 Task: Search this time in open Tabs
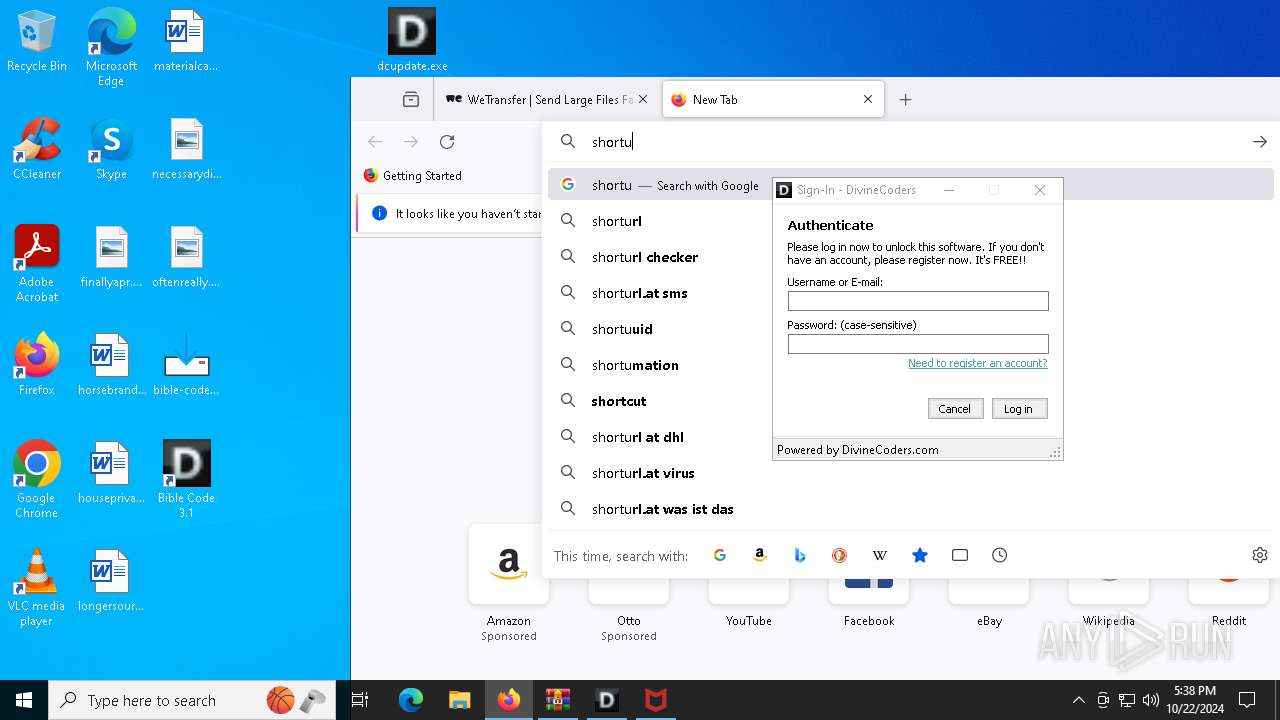960,555
